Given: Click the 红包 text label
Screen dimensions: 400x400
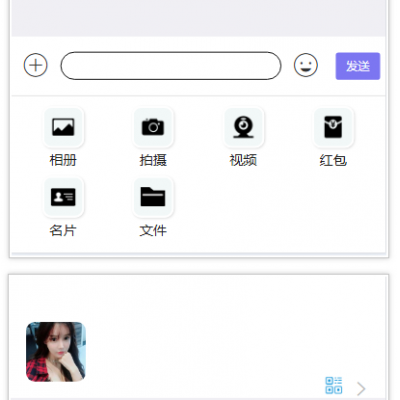Looking at the screenshot, I should click(333, 160).
